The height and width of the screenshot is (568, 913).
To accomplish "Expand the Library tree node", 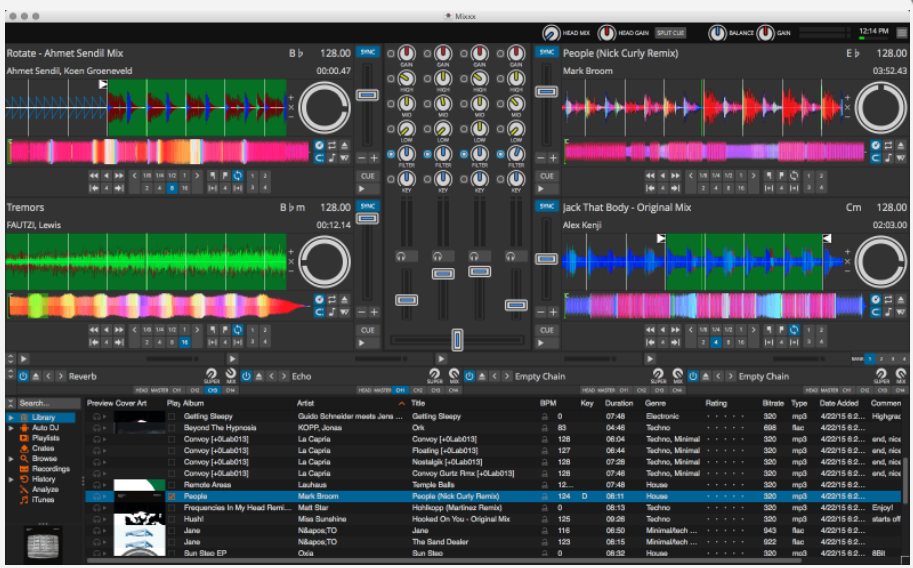I will pyautogui.click(x=11, y=417).
